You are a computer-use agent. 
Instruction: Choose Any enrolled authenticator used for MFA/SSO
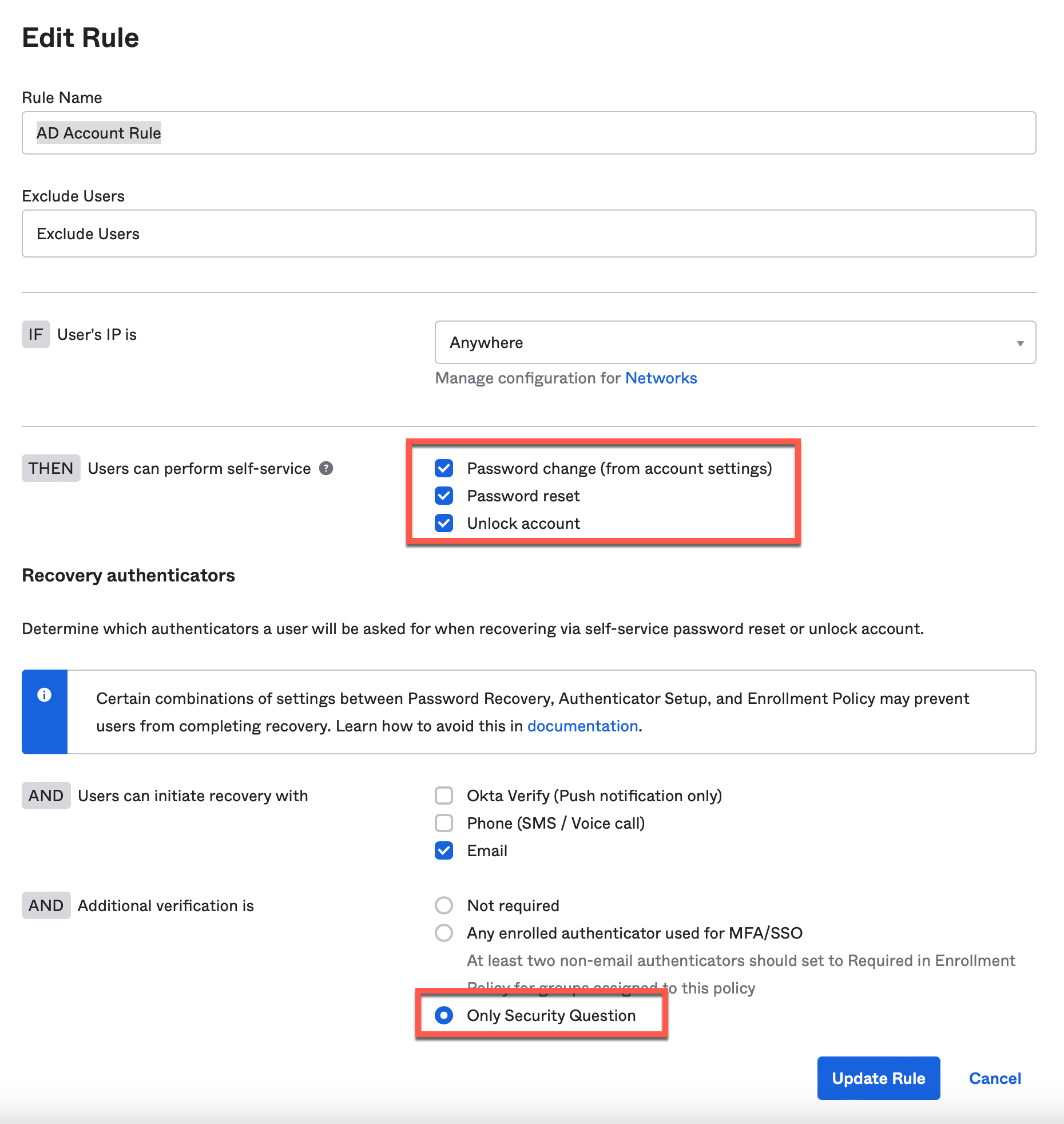[444, 933]
